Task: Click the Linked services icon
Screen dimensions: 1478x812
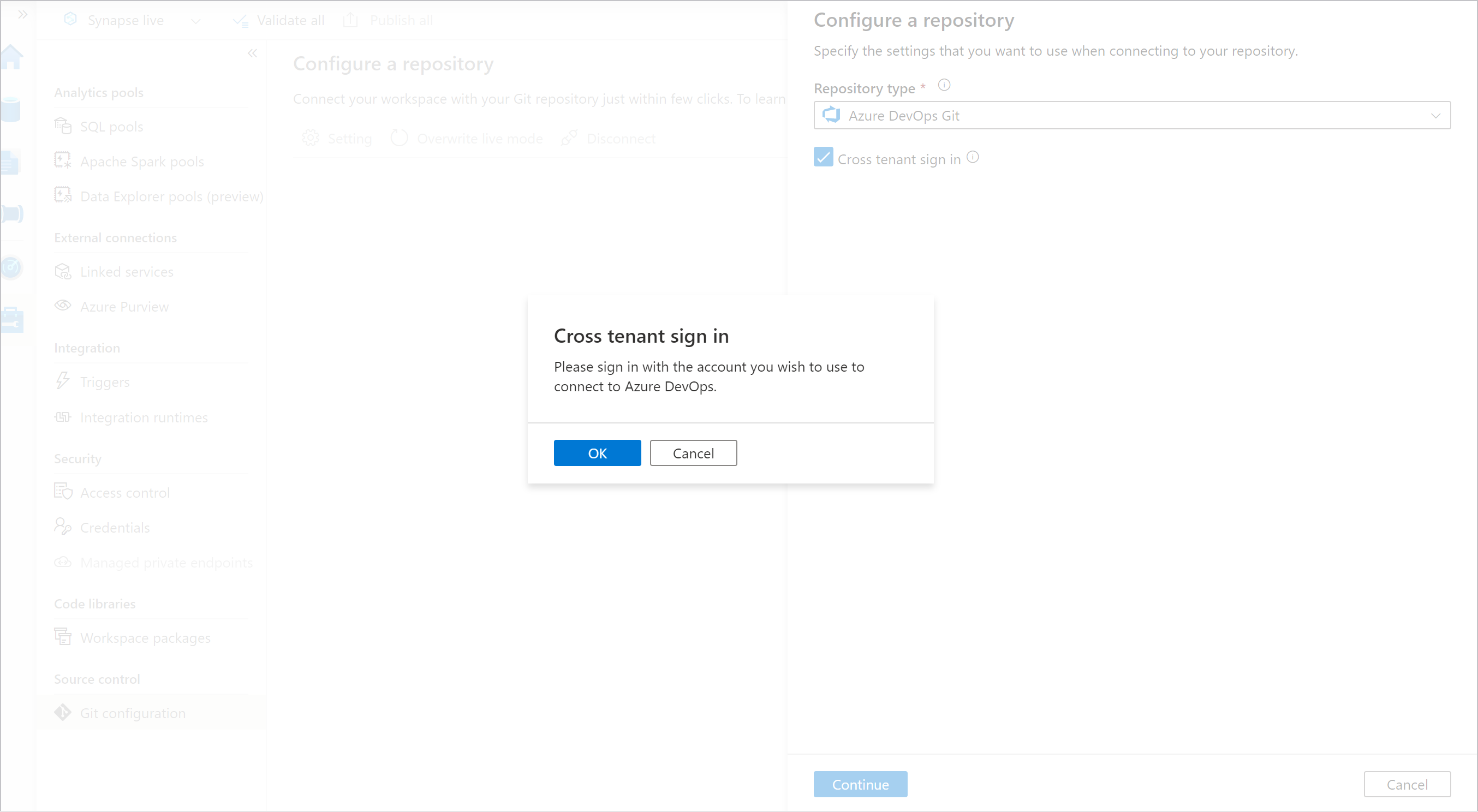Action: tap(63, 271)
